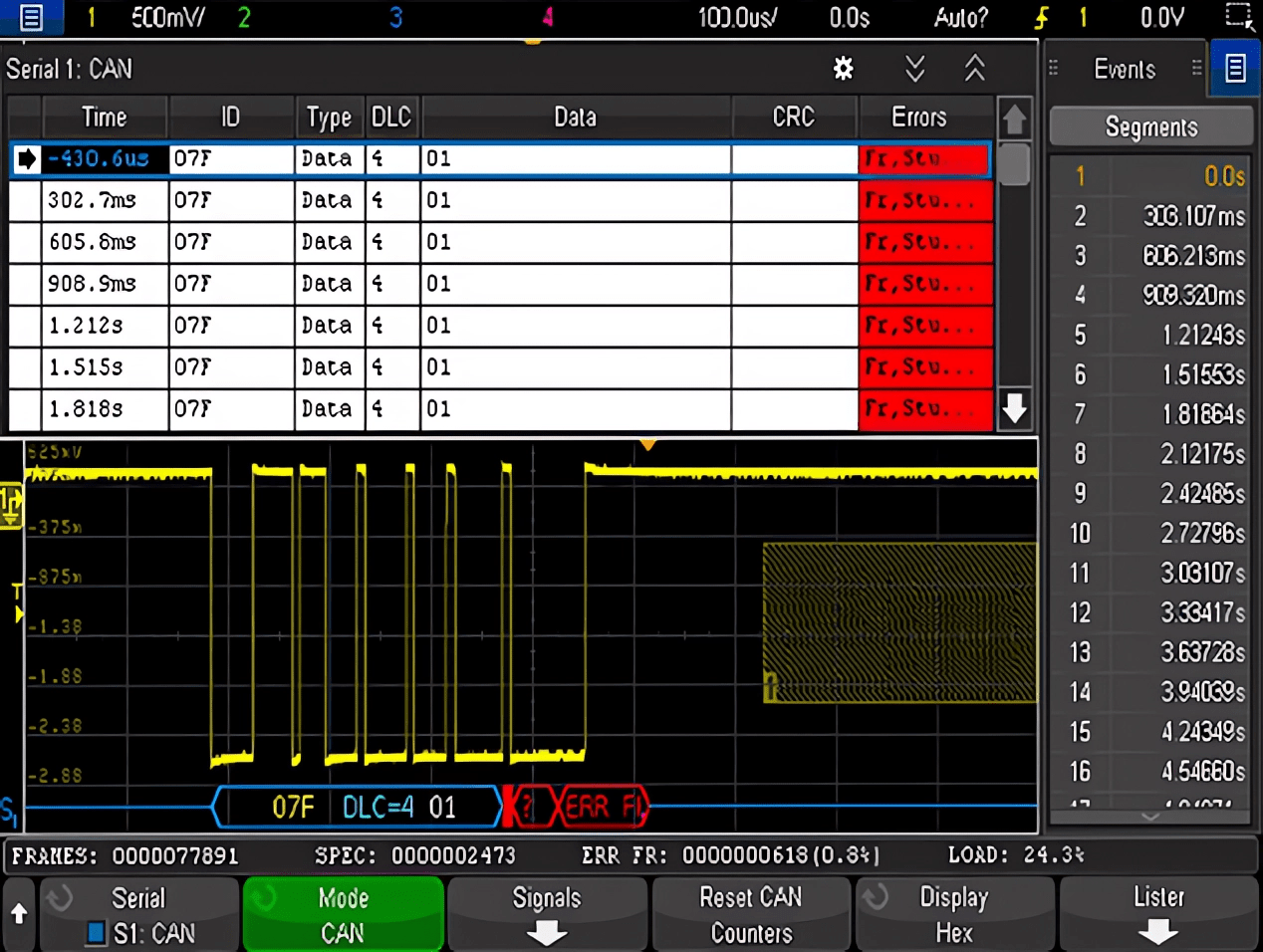The height and width of the screenshot is (952, 1263).
Task: Open the Mode CAN softkey
Action: 344,914
